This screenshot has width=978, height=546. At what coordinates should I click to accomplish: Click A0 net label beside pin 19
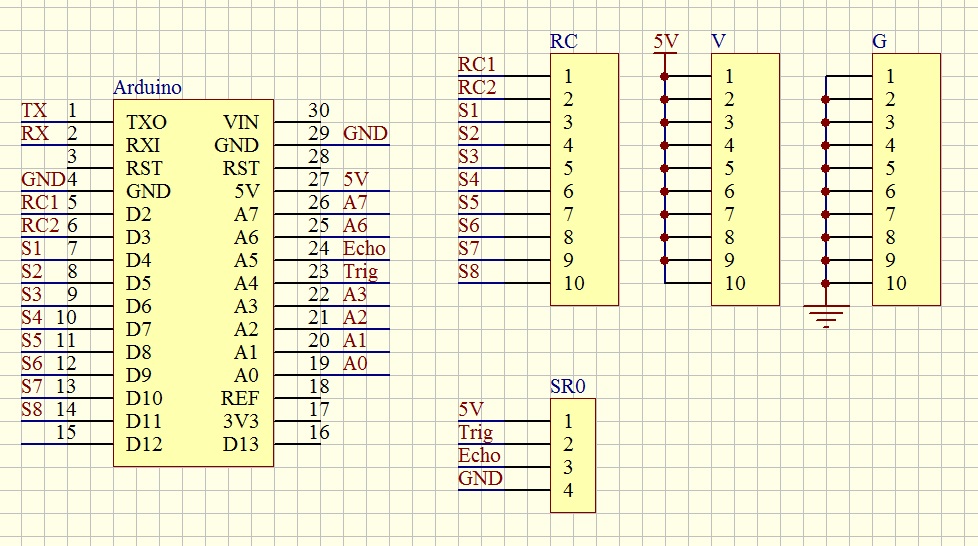pos(356,364)
